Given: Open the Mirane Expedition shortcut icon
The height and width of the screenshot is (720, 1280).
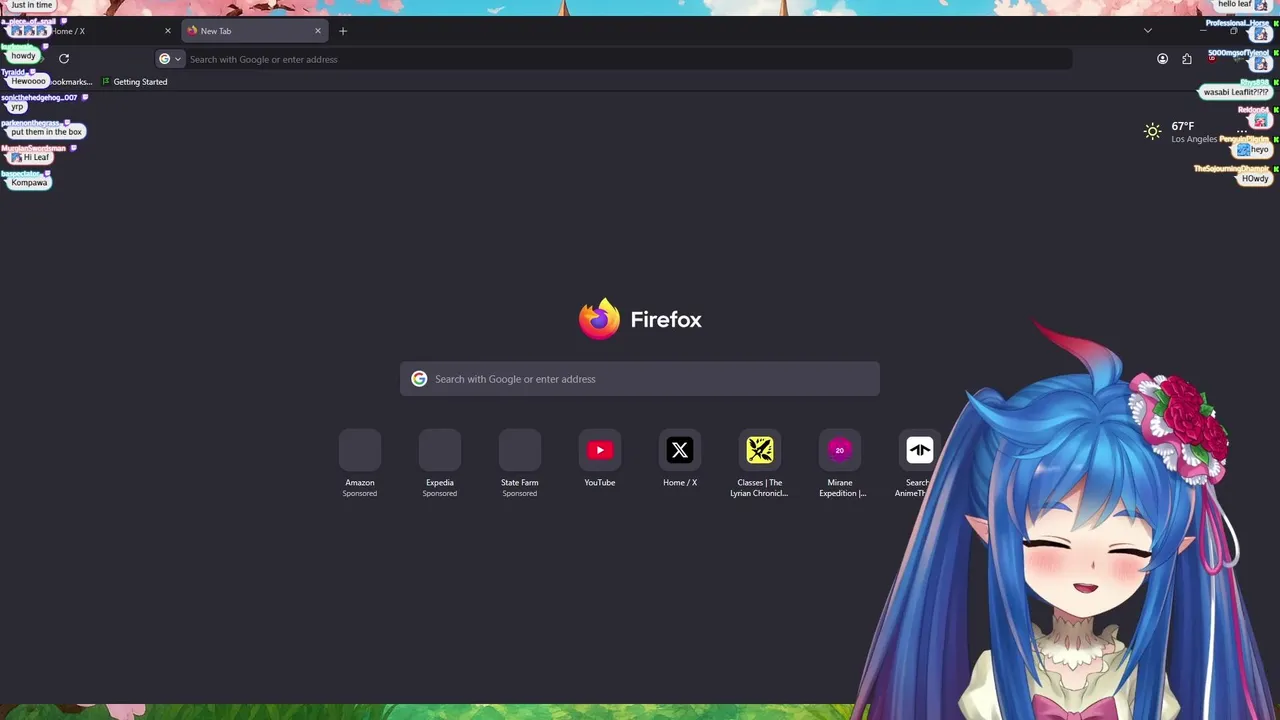Looking at the screenshot, I should tap(840, 450).
